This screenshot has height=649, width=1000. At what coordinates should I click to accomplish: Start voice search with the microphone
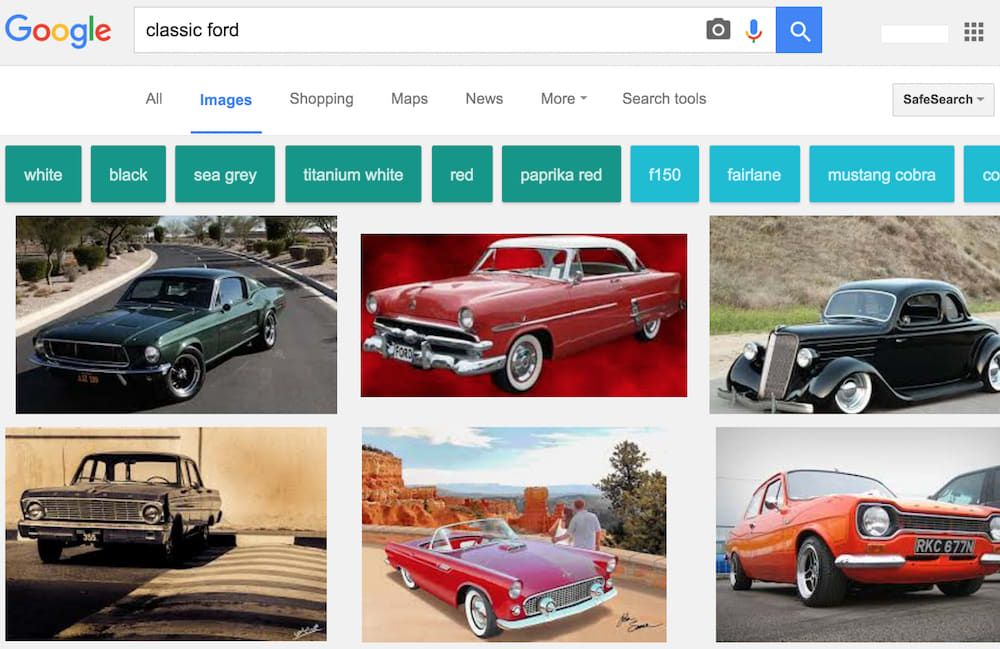pos(753,30)
